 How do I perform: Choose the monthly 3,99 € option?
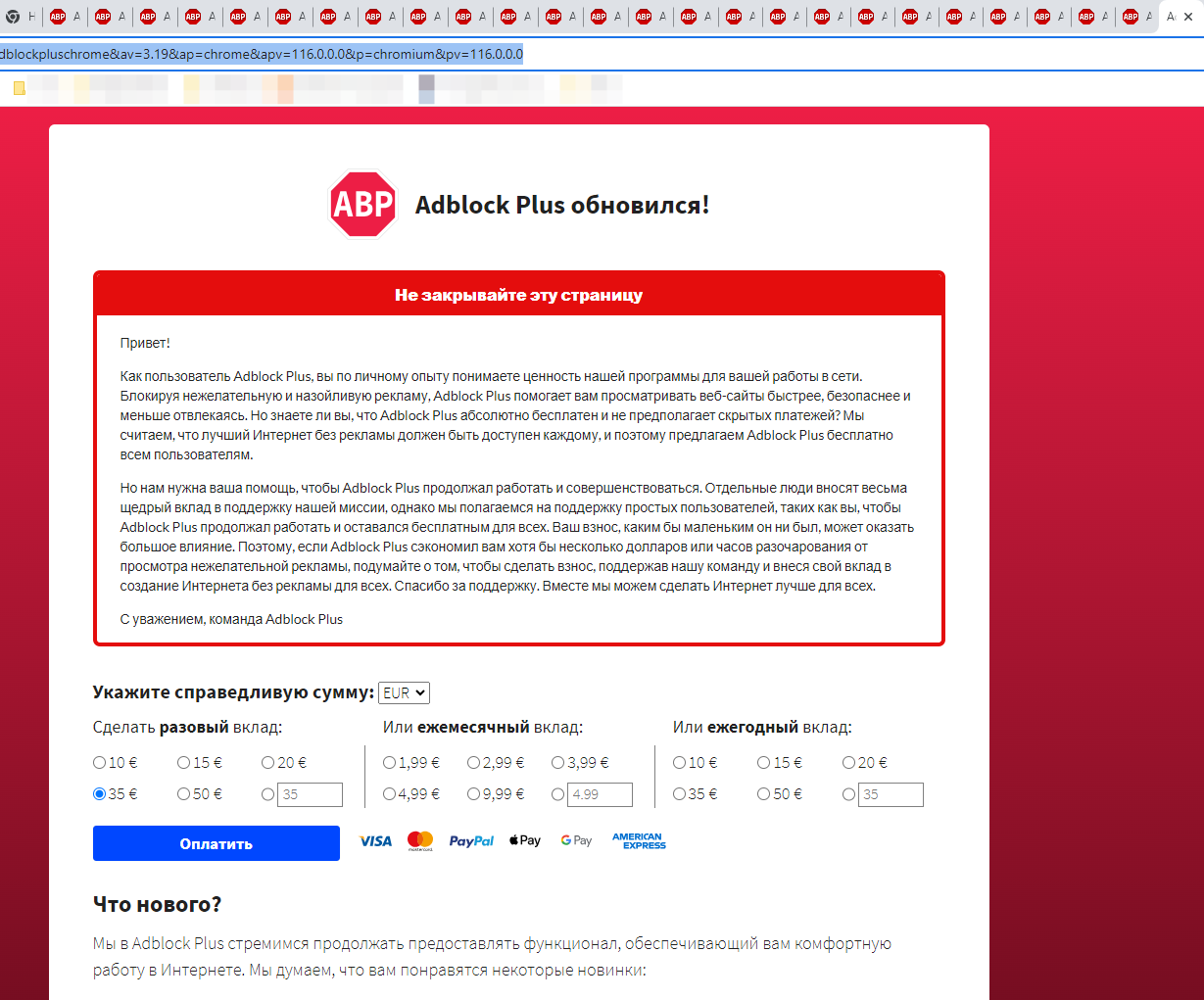[x=557, y=763]
